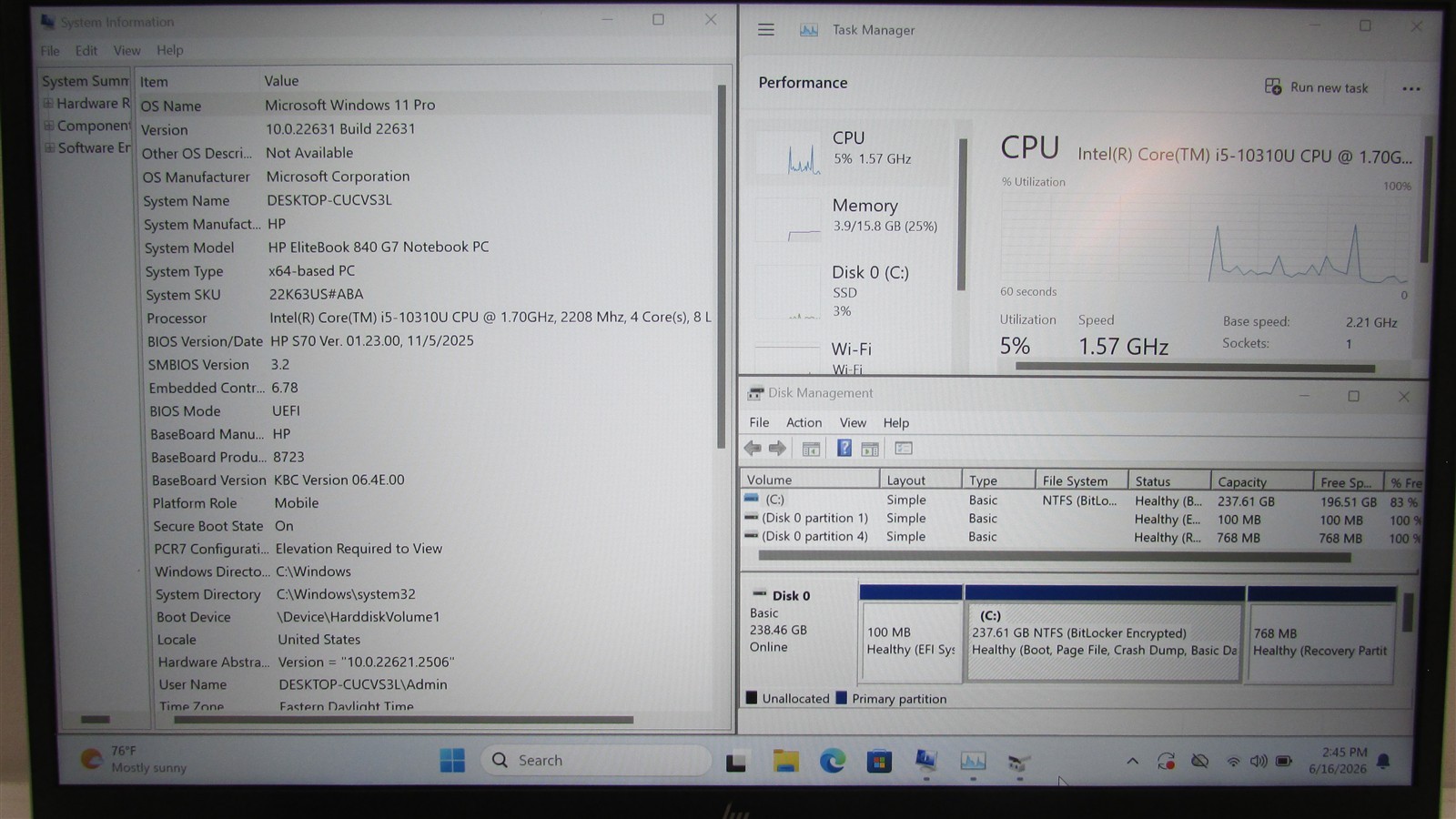This screenshot has height=819, width=1456.
Task: Sort by the File System column header
Action: click(x=1081, y=480)
